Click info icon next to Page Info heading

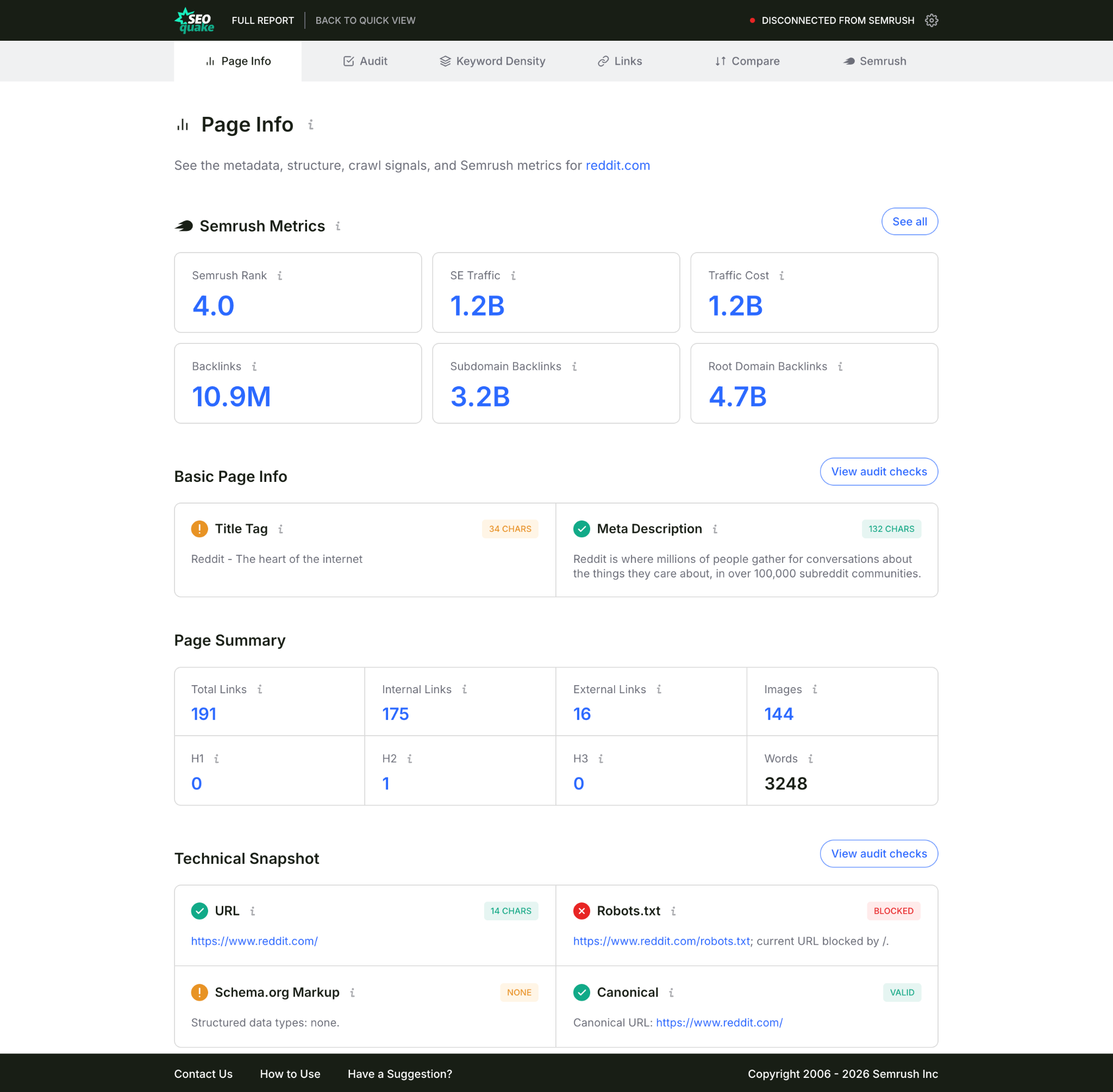(x=310, y=124)
